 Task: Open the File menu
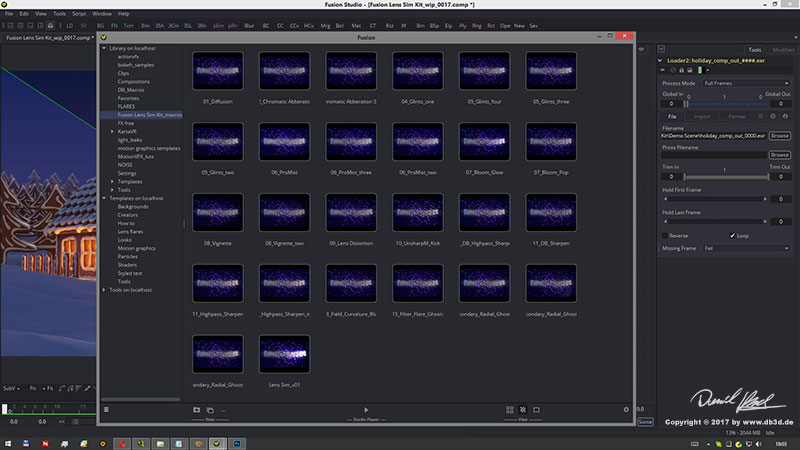click(x=9, y=14)
